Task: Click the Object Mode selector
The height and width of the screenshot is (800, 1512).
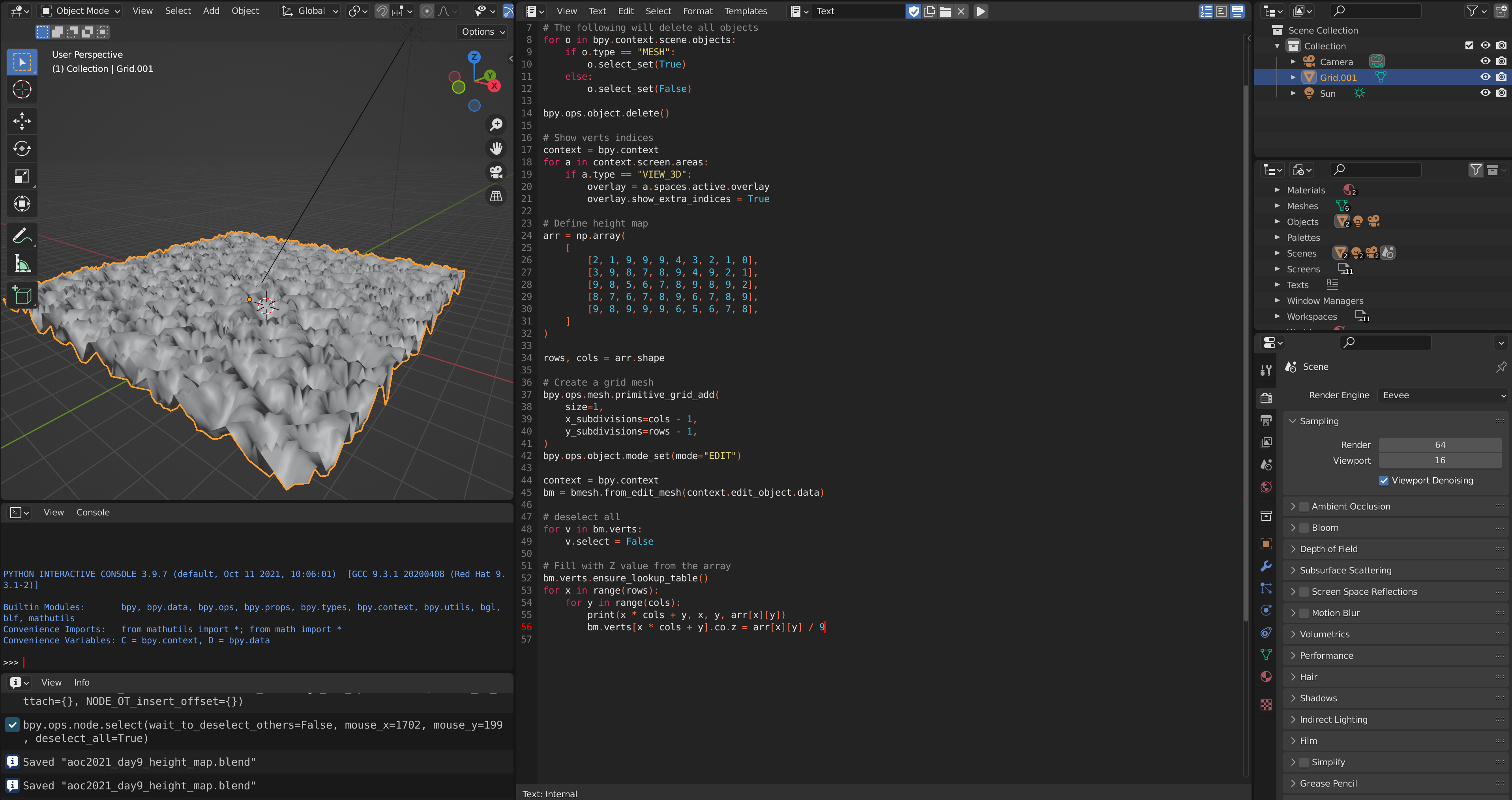Action: point(79,11)
